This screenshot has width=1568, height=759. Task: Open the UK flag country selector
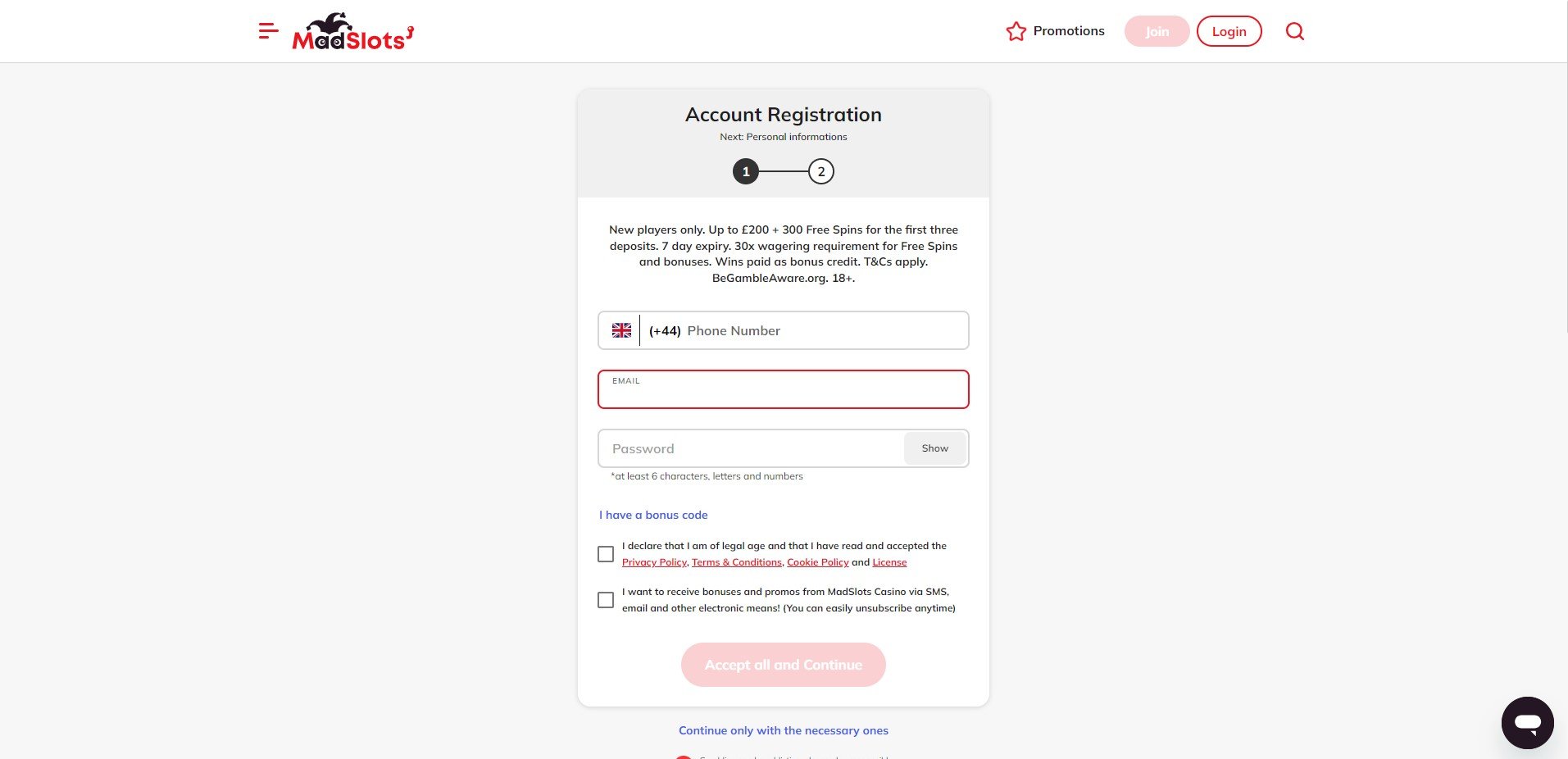[621, 331]
